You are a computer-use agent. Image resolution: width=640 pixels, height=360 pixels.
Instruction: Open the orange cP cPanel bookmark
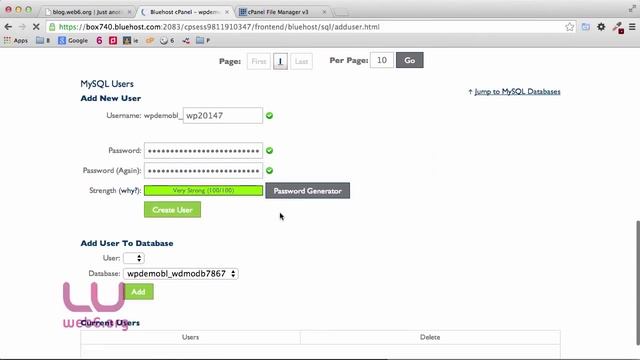[150, 40]
